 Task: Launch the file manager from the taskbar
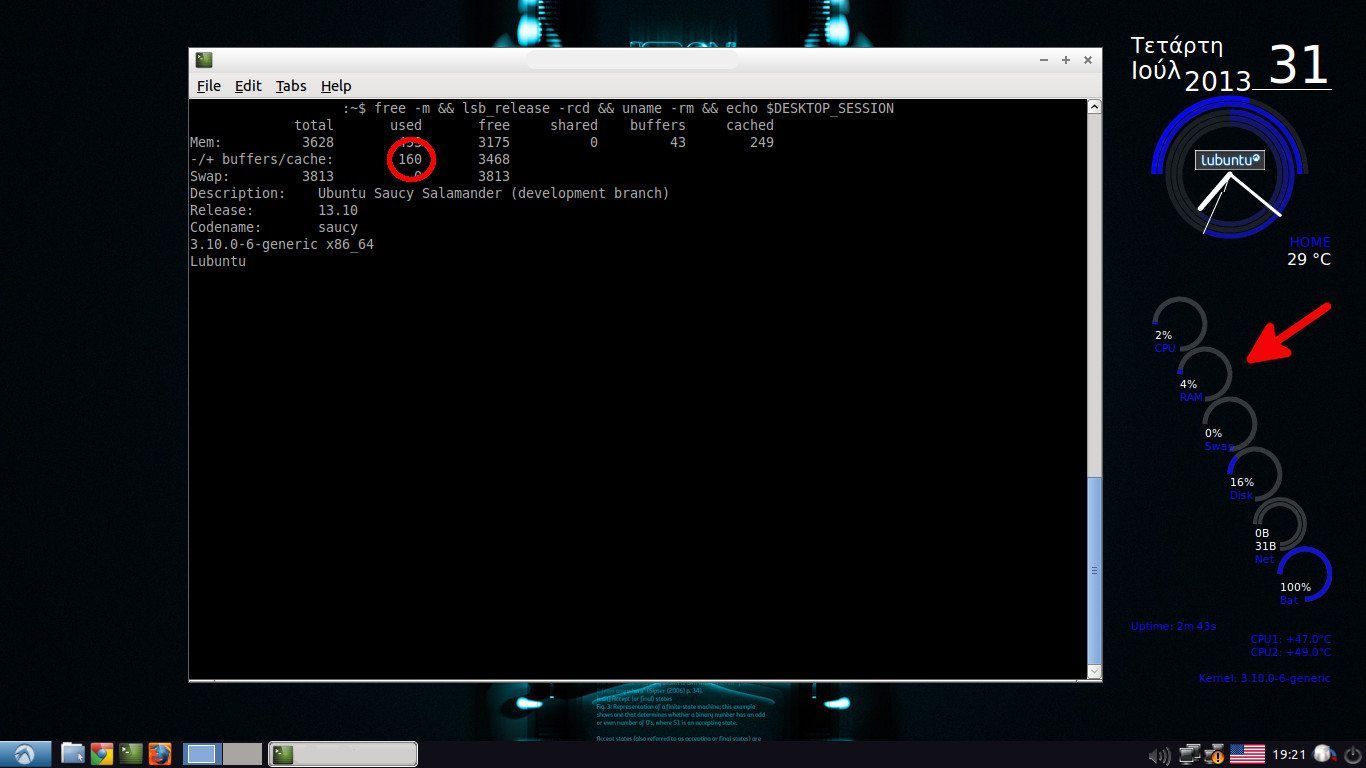coord(73,754)
